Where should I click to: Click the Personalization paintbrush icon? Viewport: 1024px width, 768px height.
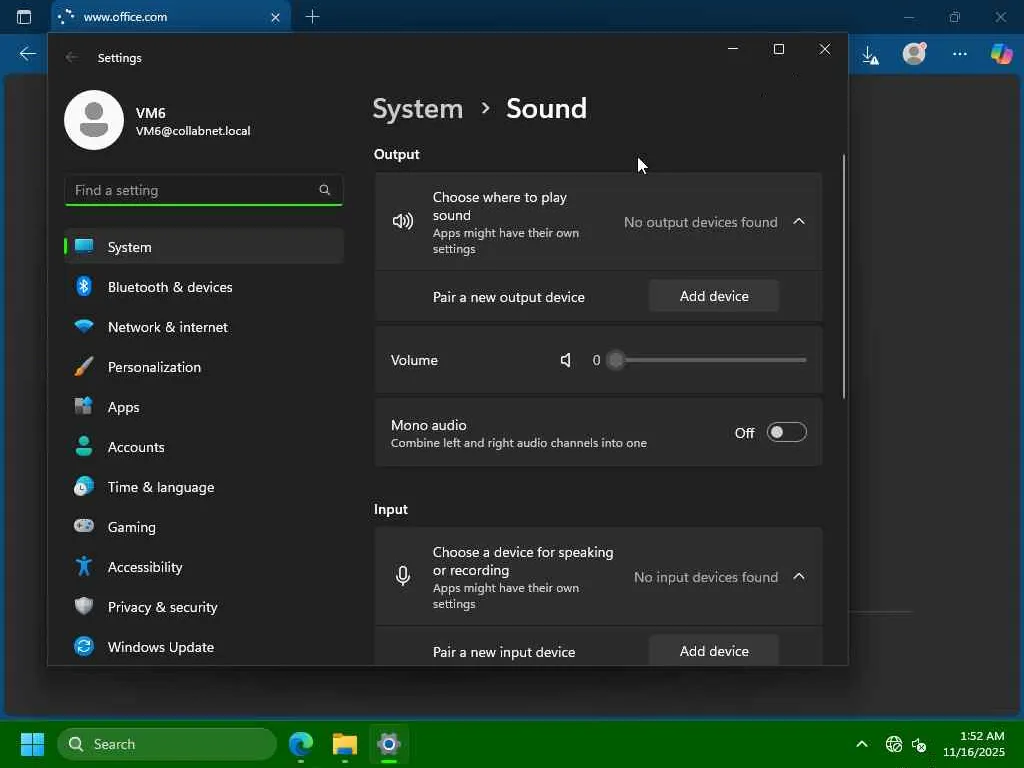pyautogui.click(x=85, y=367)
